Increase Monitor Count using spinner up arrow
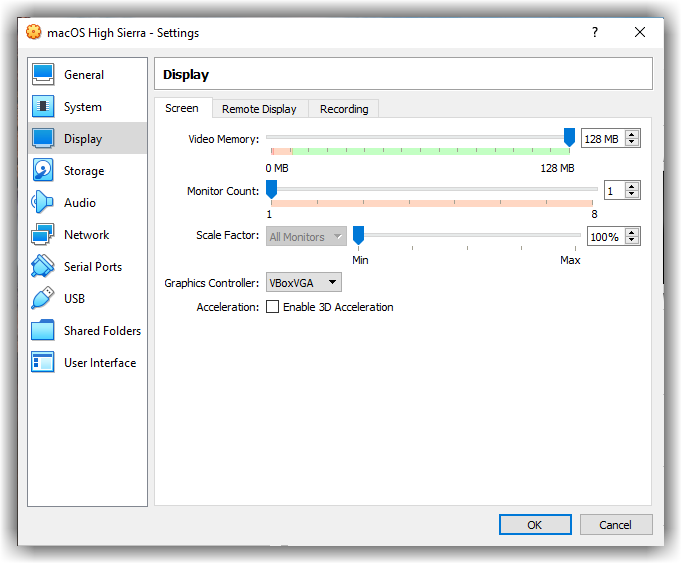The width and height of the screenshot is (682, 564). [632, 187]
